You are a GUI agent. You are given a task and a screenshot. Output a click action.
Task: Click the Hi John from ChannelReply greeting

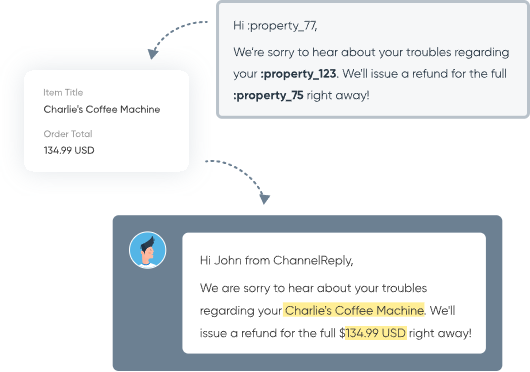click(x=276, y=260)
